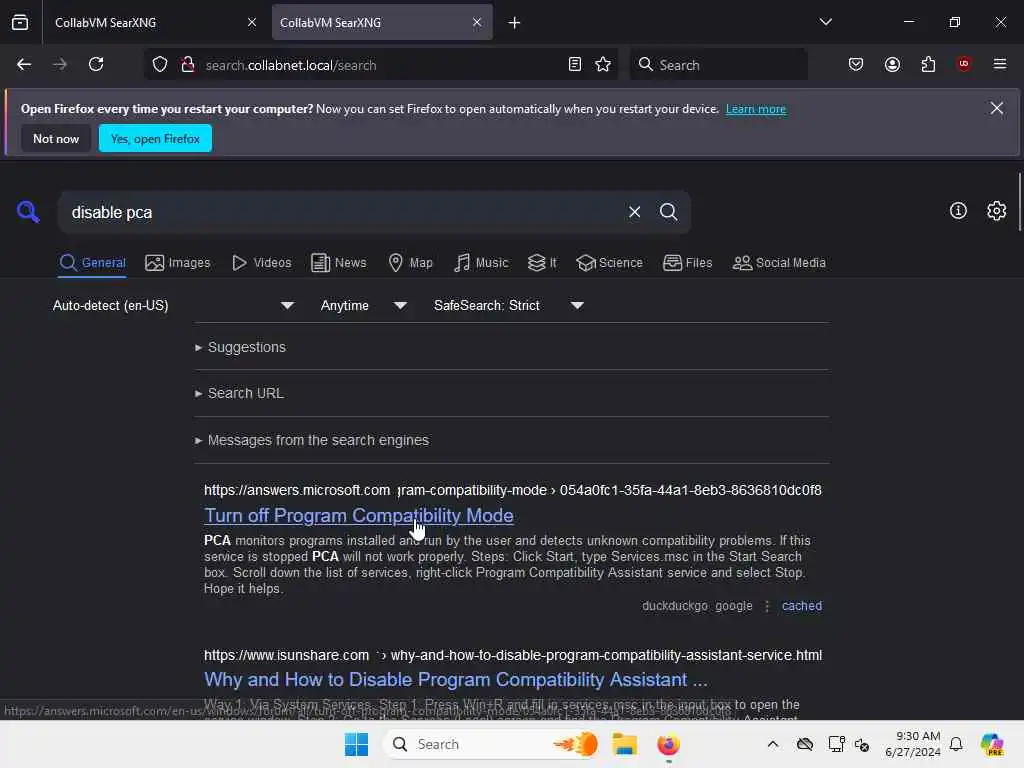The height and width of the screenshot is (768, 1024).
Task: Open Why and How to Disable PCA result
Action: [456, 679]
